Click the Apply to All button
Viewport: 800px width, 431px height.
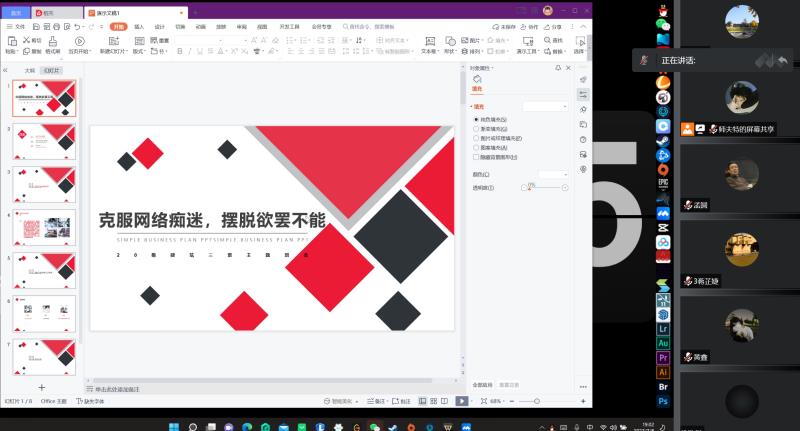[482, 384]
